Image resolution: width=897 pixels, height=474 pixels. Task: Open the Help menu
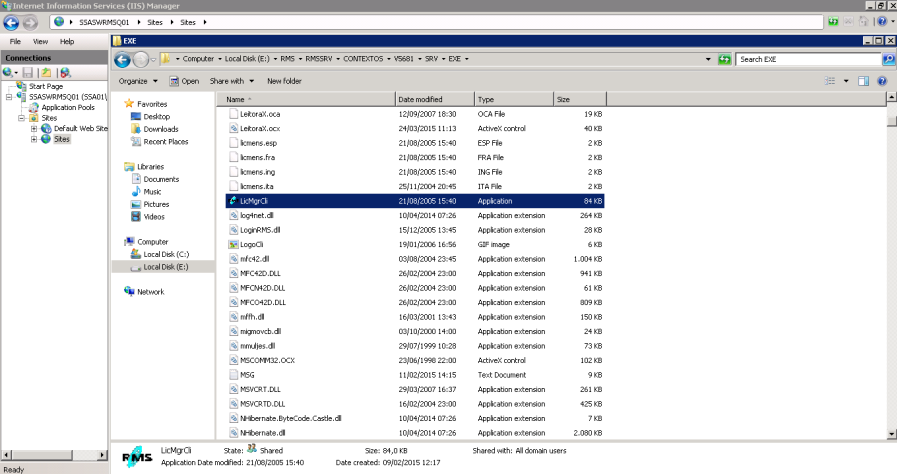click(67, 41)
